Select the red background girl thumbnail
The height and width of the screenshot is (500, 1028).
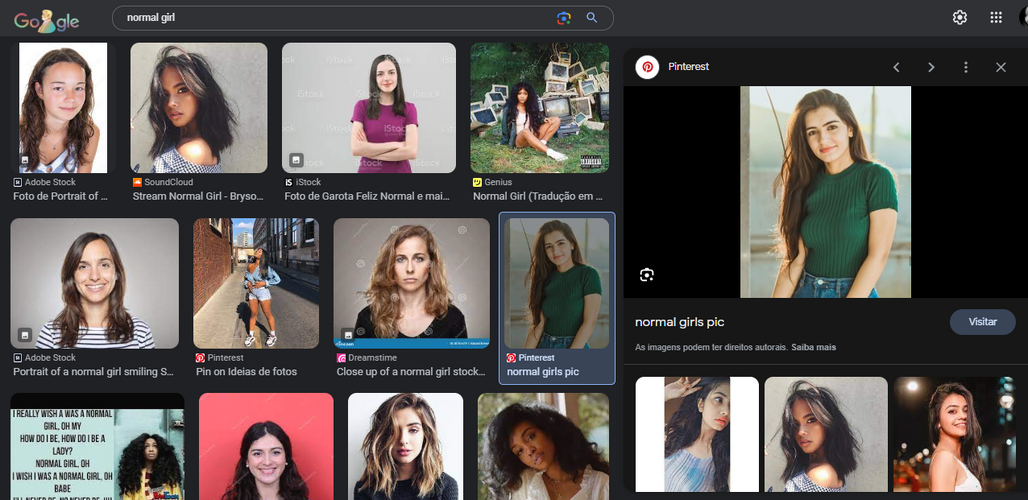point(266,446)
